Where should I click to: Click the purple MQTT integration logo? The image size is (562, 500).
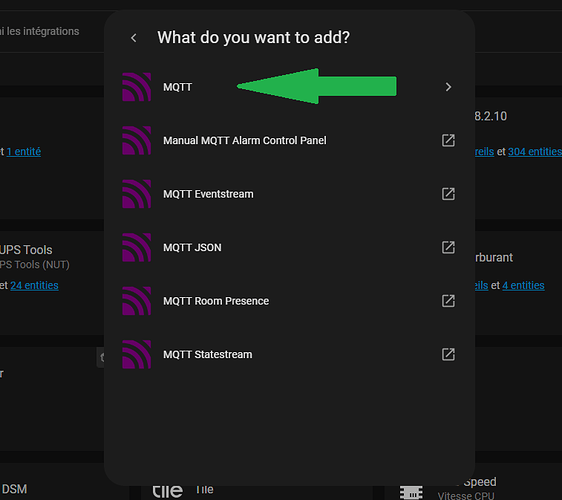coord(137,87)
